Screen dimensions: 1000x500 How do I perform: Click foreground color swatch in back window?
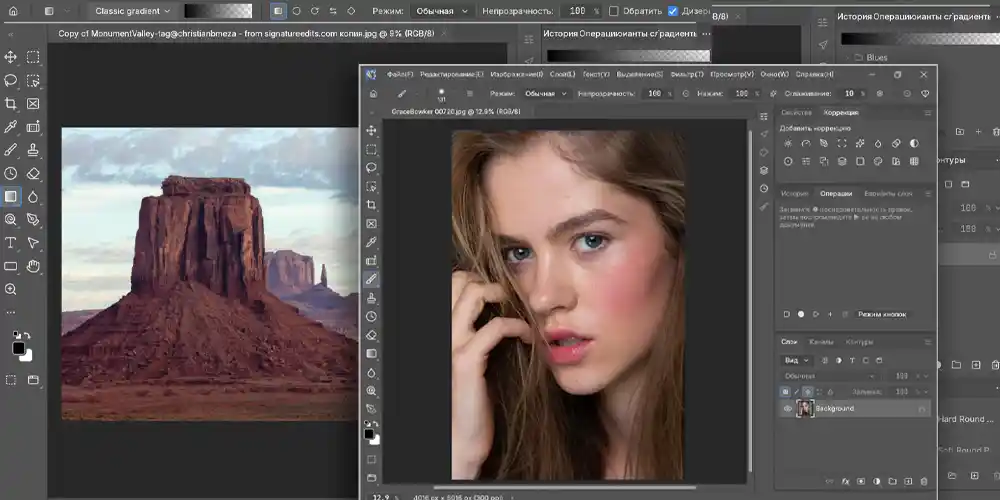(18, 348)
